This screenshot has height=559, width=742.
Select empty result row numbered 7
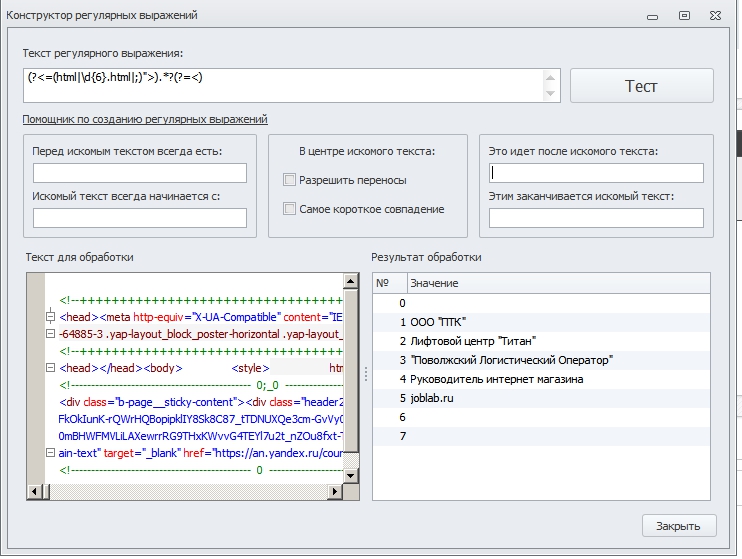pyautogui.click(x=541, y=436)
